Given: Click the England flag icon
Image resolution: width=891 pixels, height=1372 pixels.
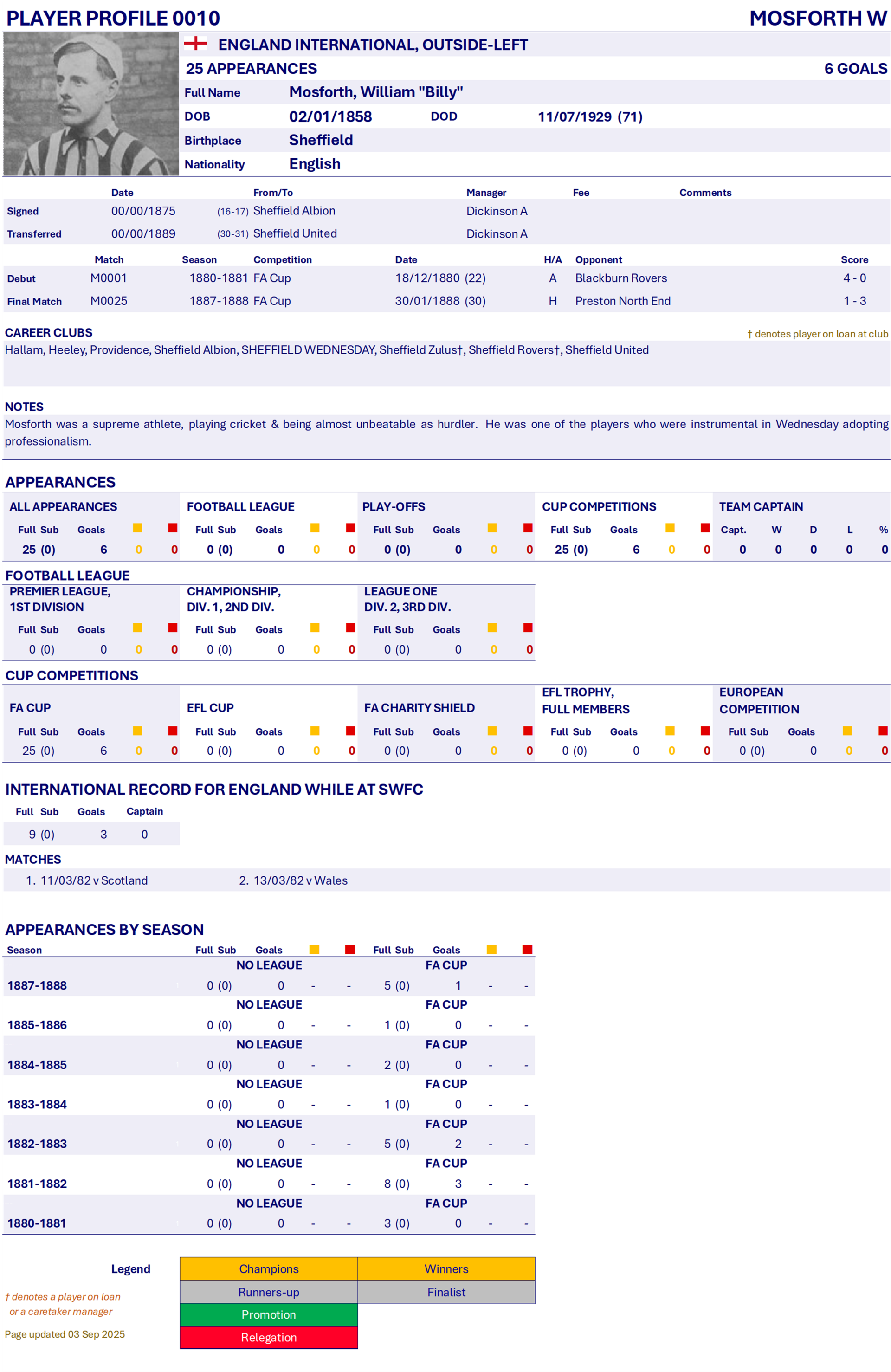Looking at the screenshot, I should (x=195, y=43).
